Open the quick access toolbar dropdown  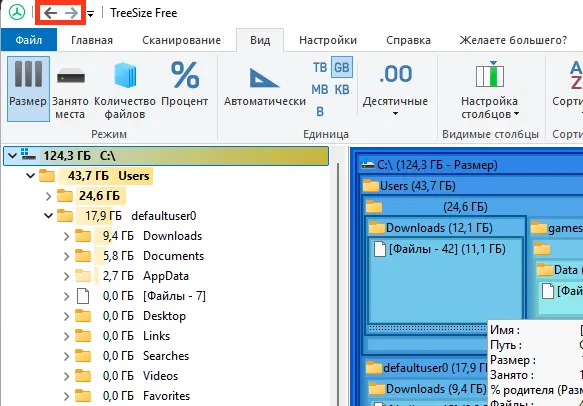click(x=90, y=14)
